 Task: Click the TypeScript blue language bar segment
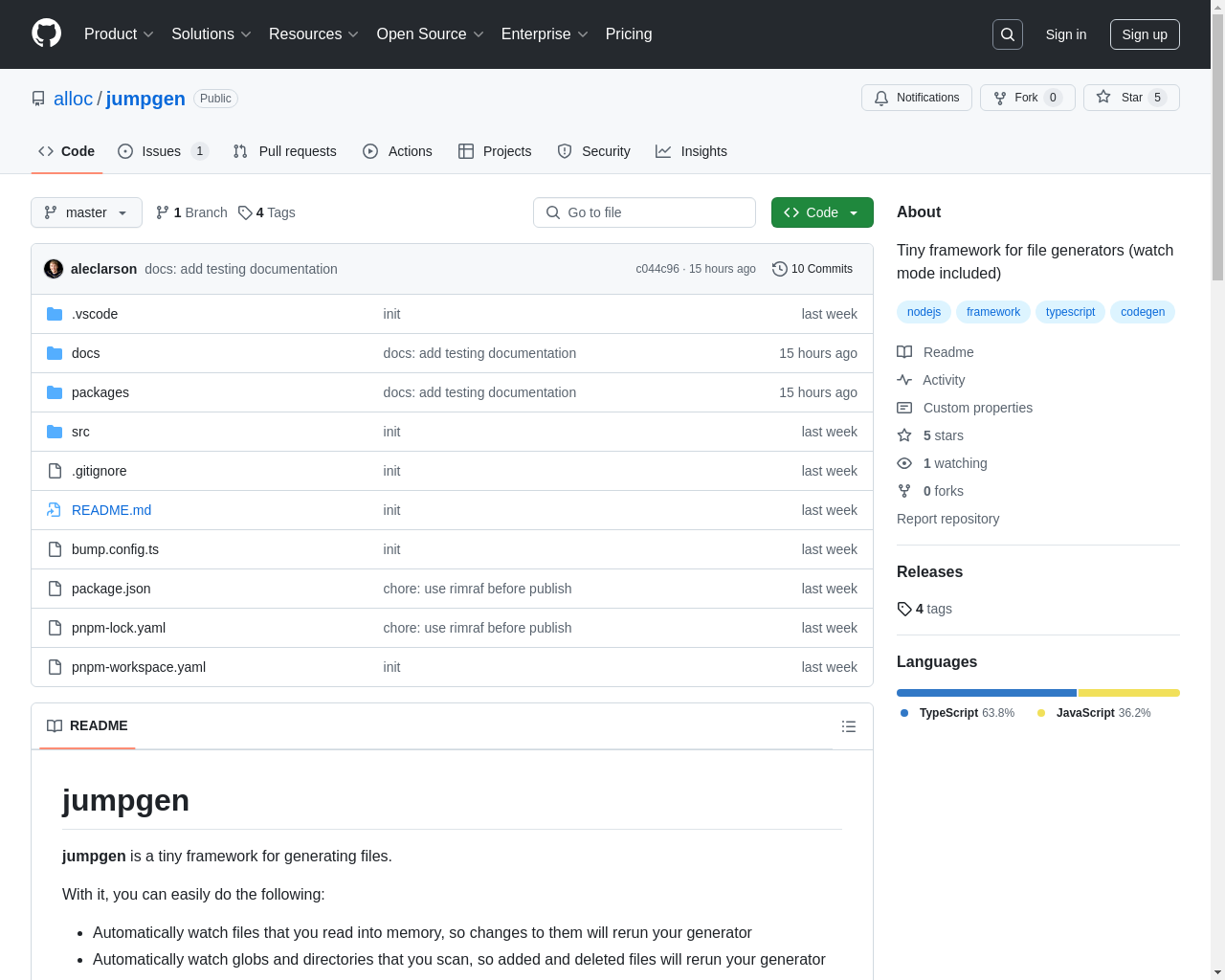(x=987, y=693)
